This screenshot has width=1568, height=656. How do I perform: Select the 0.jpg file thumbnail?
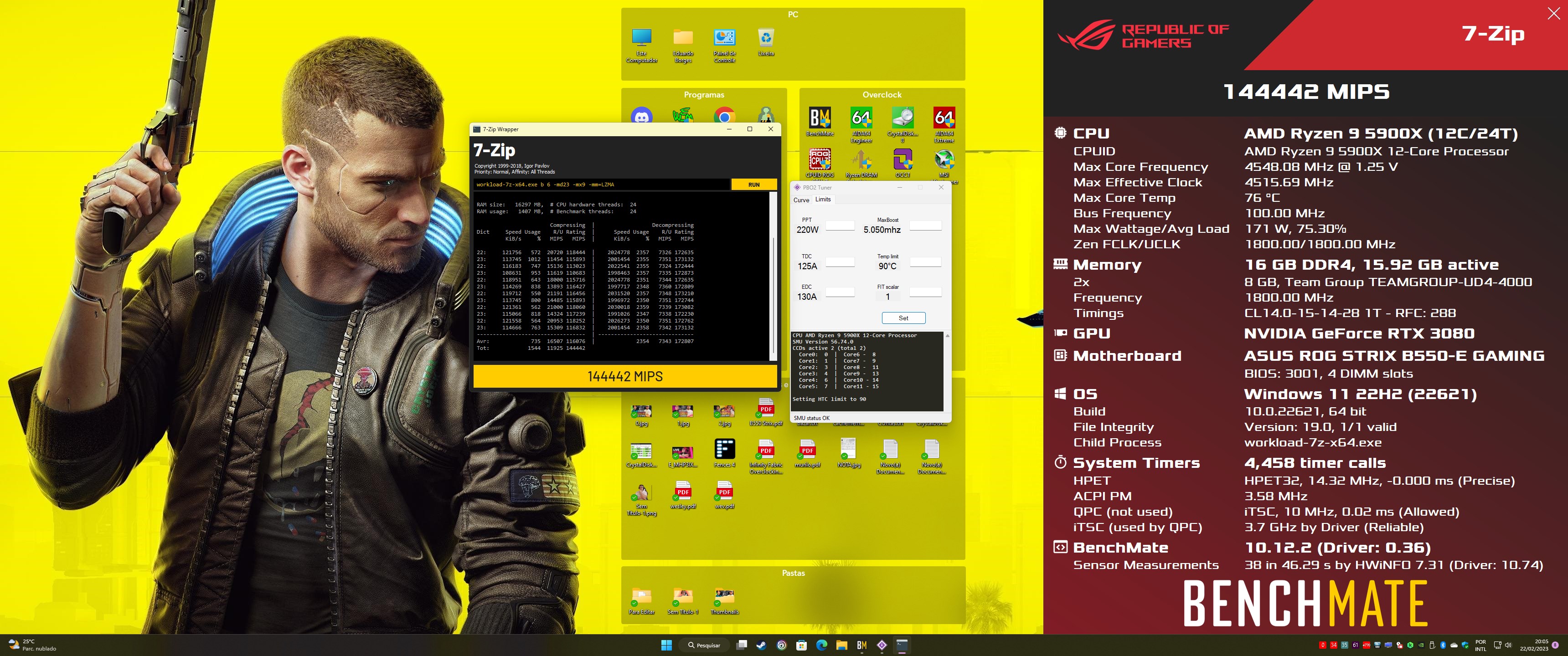tap(642, 415)
